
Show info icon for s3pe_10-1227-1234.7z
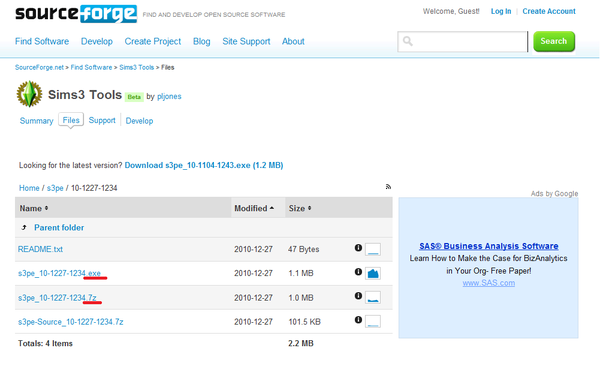358,296
